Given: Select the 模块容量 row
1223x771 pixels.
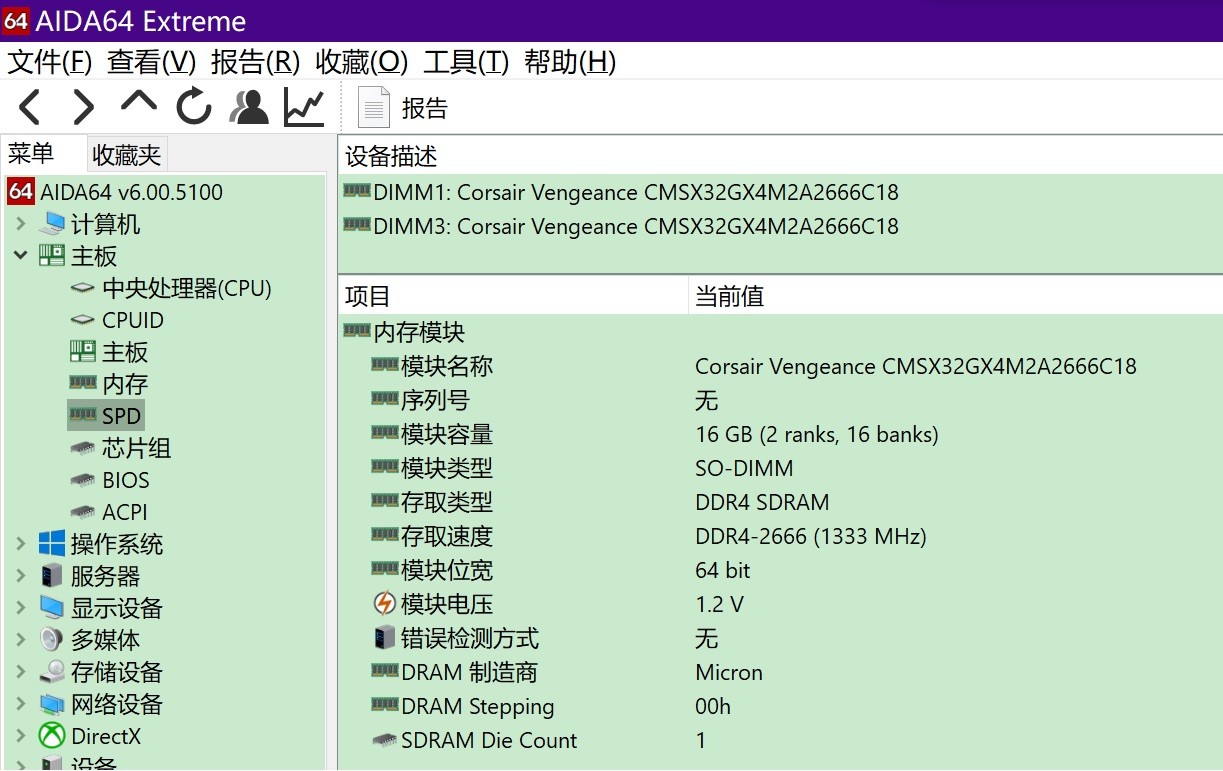Looking at the screenshot, I should pyautogui.click(x=780, y=434).
